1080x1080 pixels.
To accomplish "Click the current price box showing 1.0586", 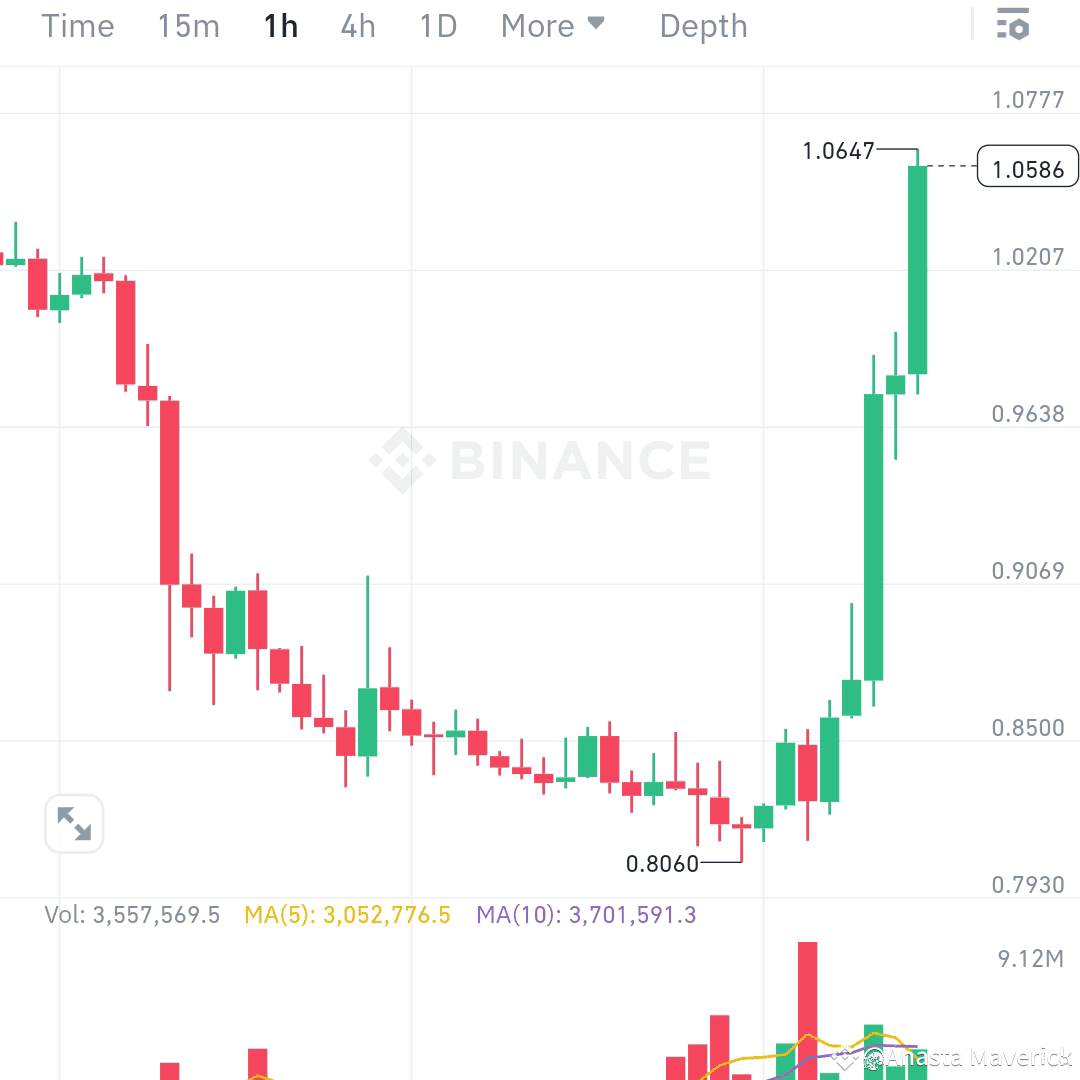I will (x=1027, y=167).
